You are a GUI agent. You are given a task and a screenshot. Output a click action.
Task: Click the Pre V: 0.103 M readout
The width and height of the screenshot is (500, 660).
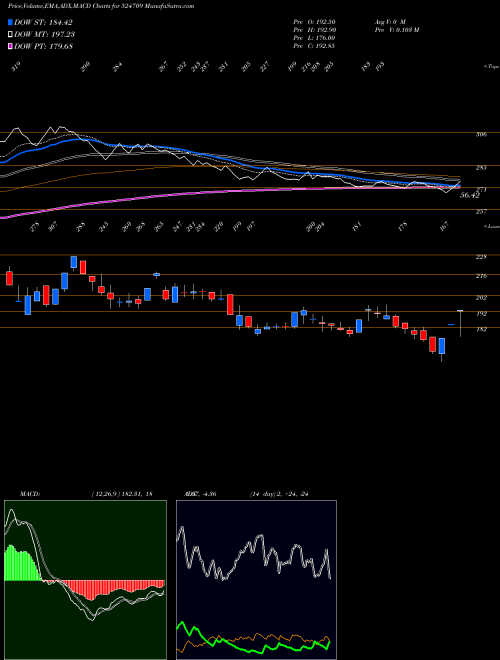pyautogui.click(x=396, y=30)
